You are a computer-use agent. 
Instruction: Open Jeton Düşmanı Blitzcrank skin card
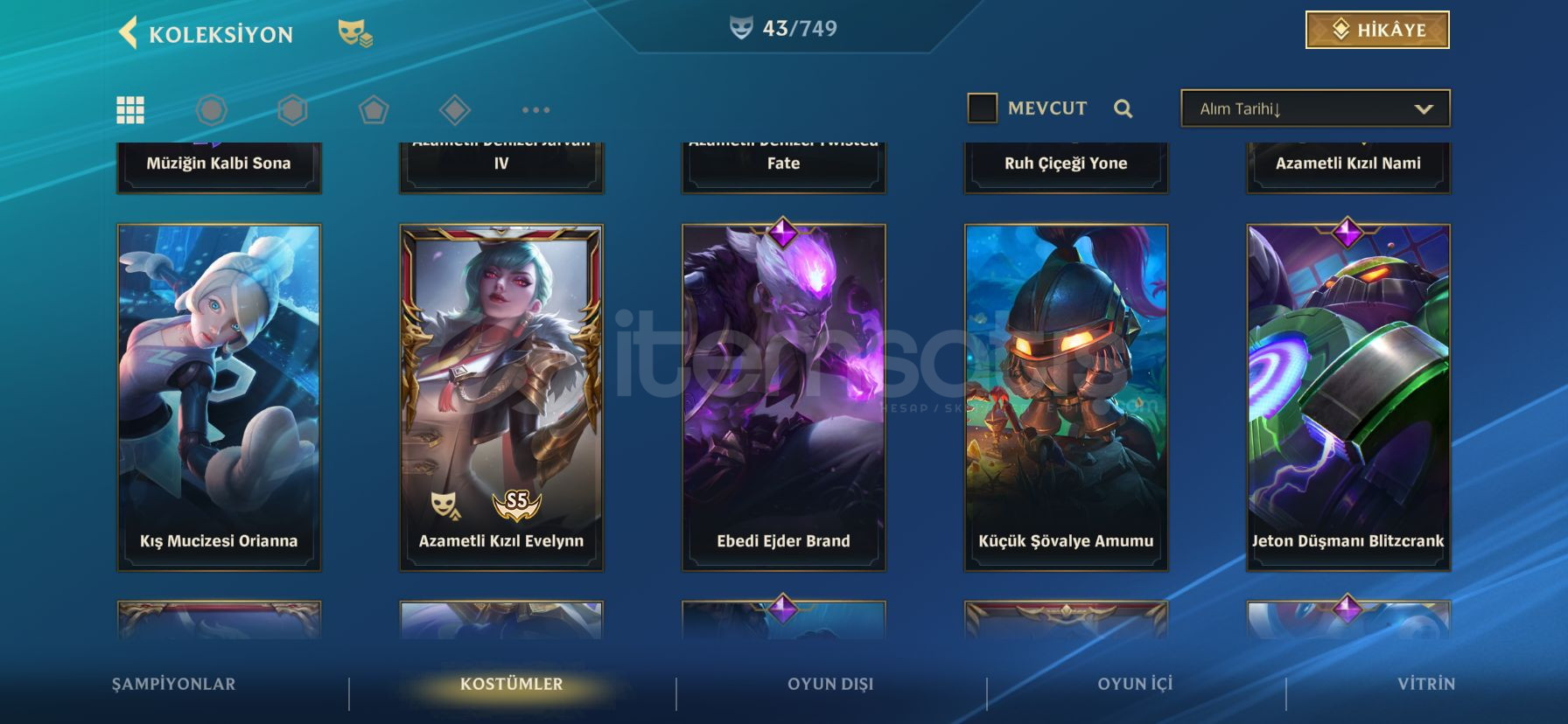[1348, 398]
